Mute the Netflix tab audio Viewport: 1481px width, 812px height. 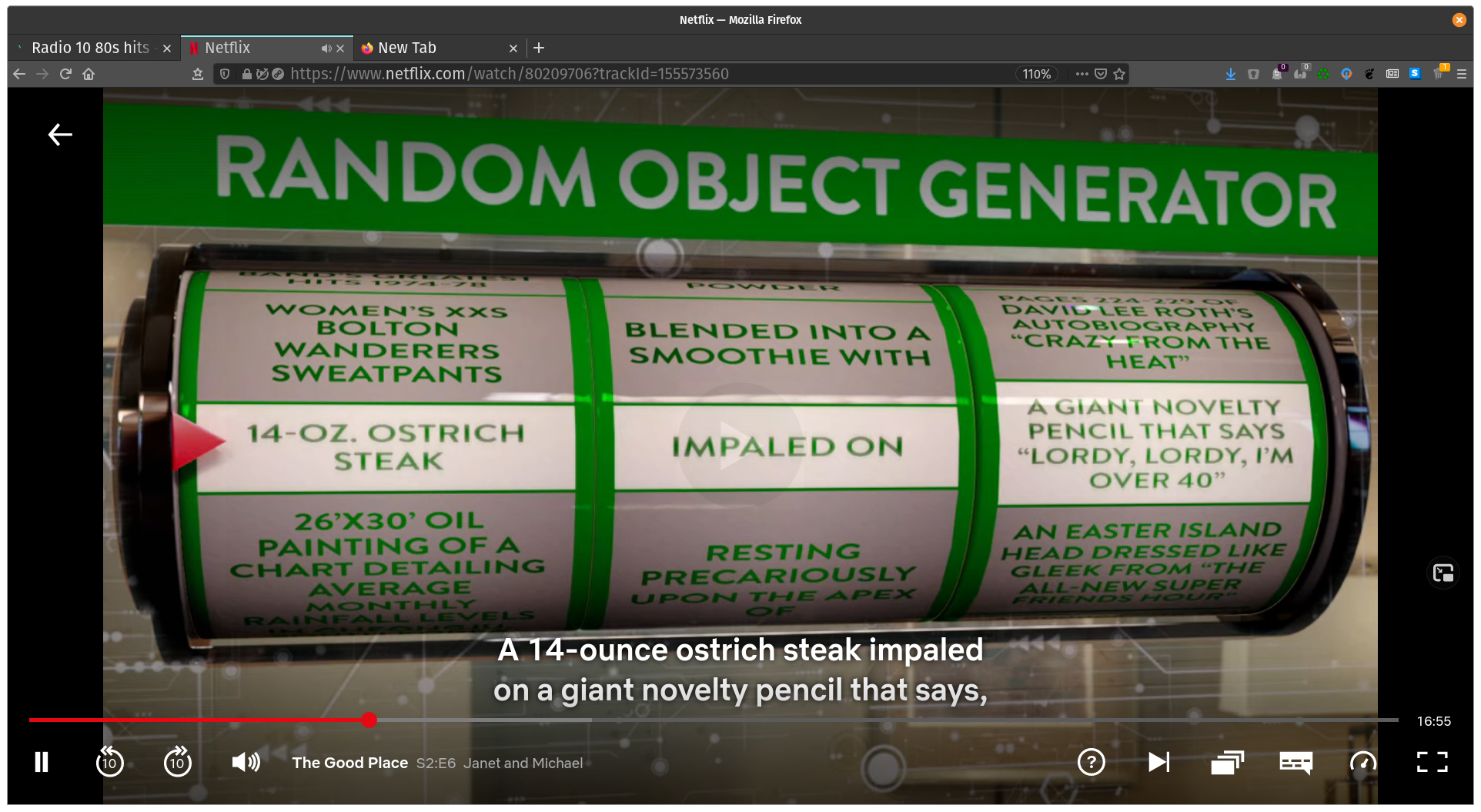(x=326, y=48)
